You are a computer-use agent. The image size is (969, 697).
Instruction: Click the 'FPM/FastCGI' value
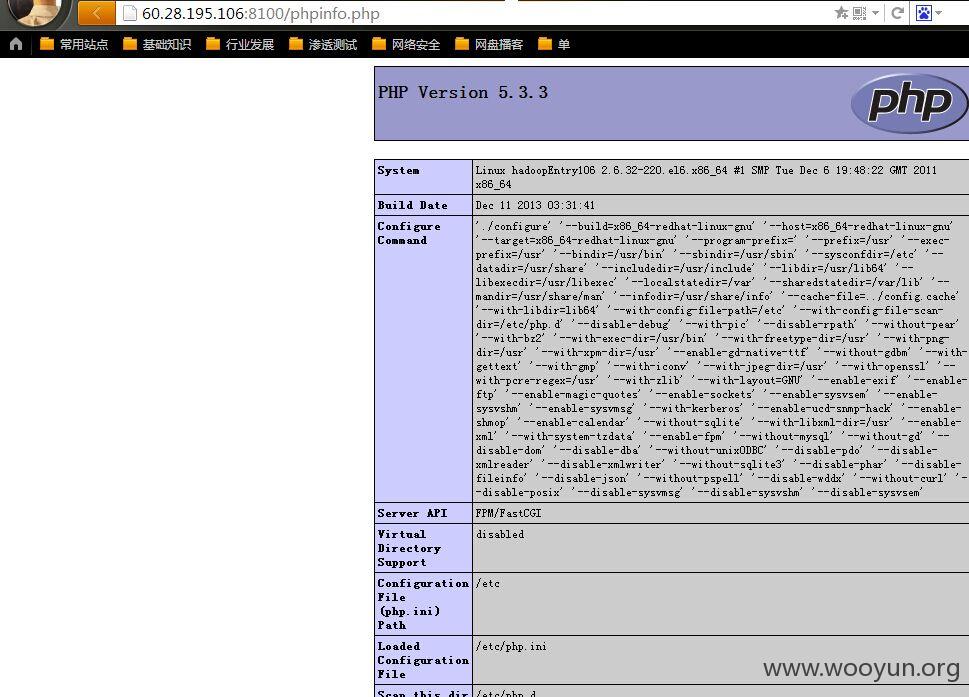point(508,513)
